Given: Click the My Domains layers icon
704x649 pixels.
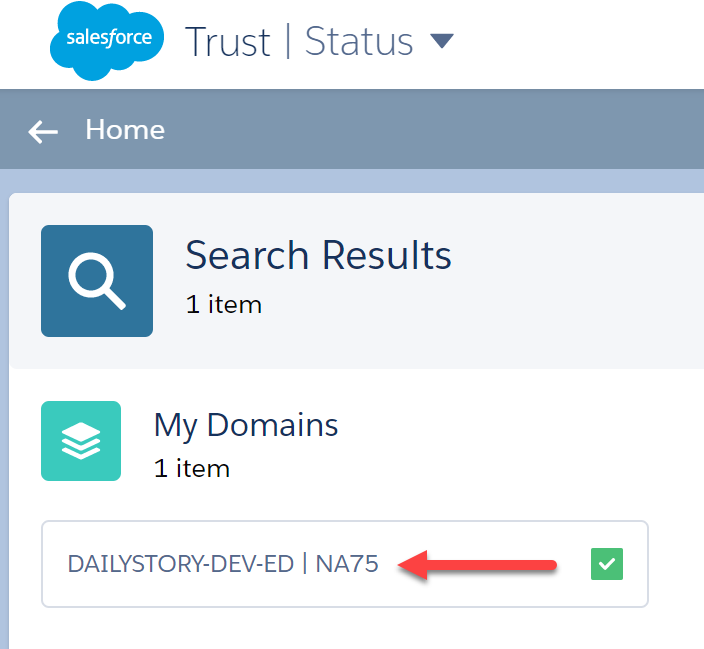Looking at the screenshot, I should coord(81,441).
